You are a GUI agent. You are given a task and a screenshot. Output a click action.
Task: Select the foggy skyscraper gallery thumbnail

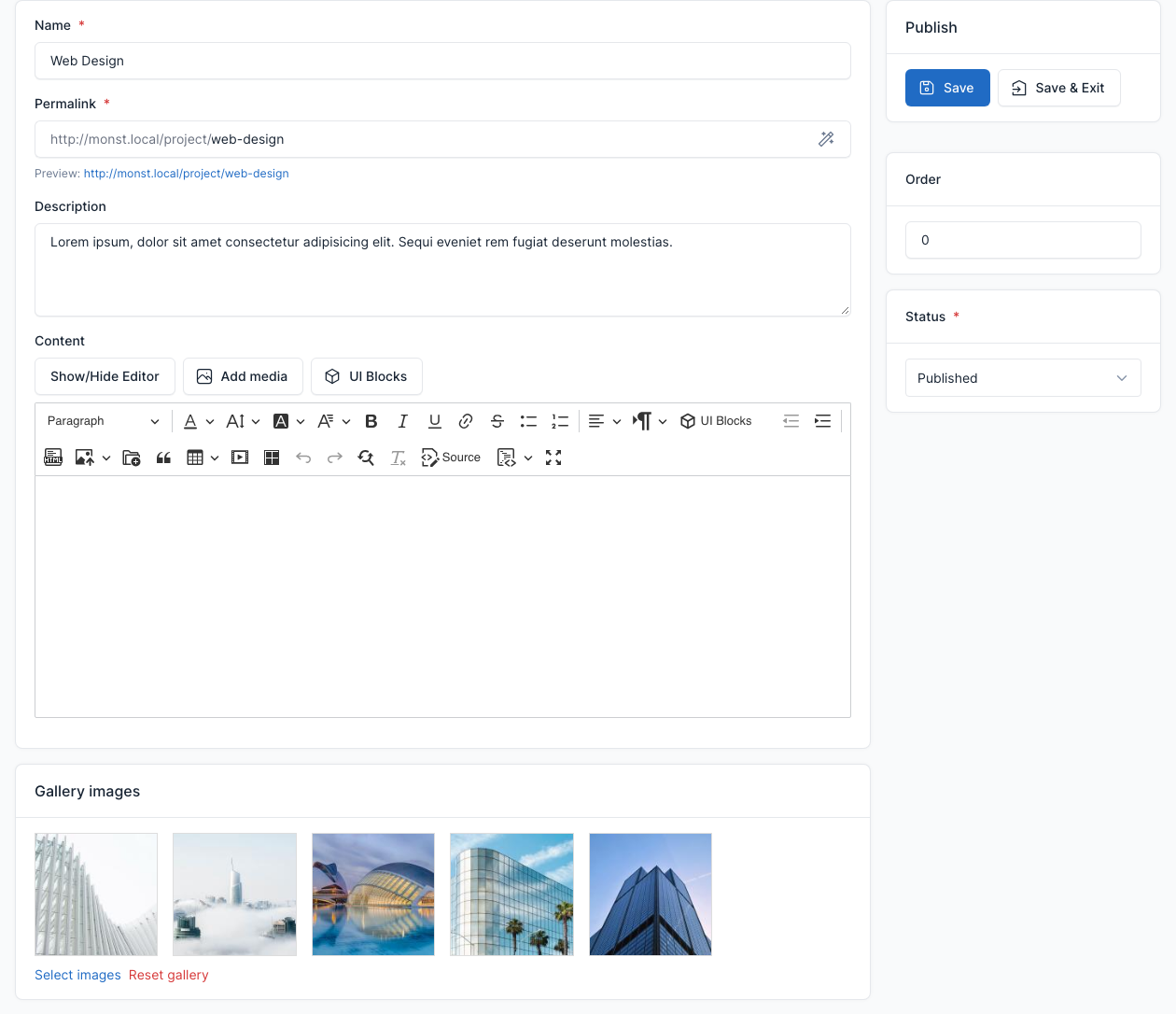235,894
